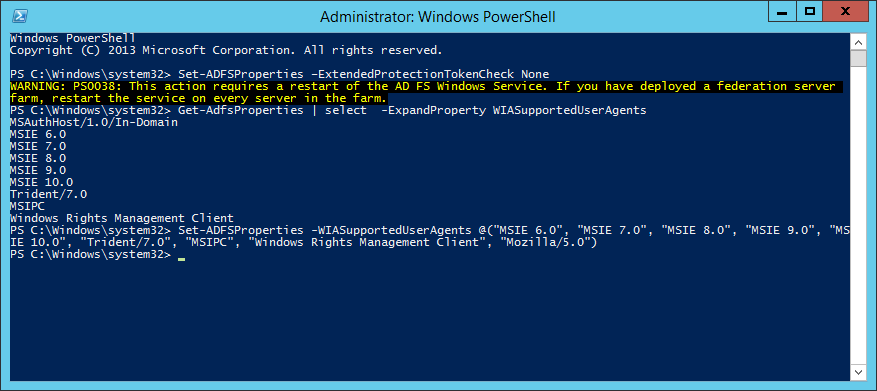877x391 pixels.
Task: Click the Administrator: Windows PowerShell title text
Action: (437, 17)
